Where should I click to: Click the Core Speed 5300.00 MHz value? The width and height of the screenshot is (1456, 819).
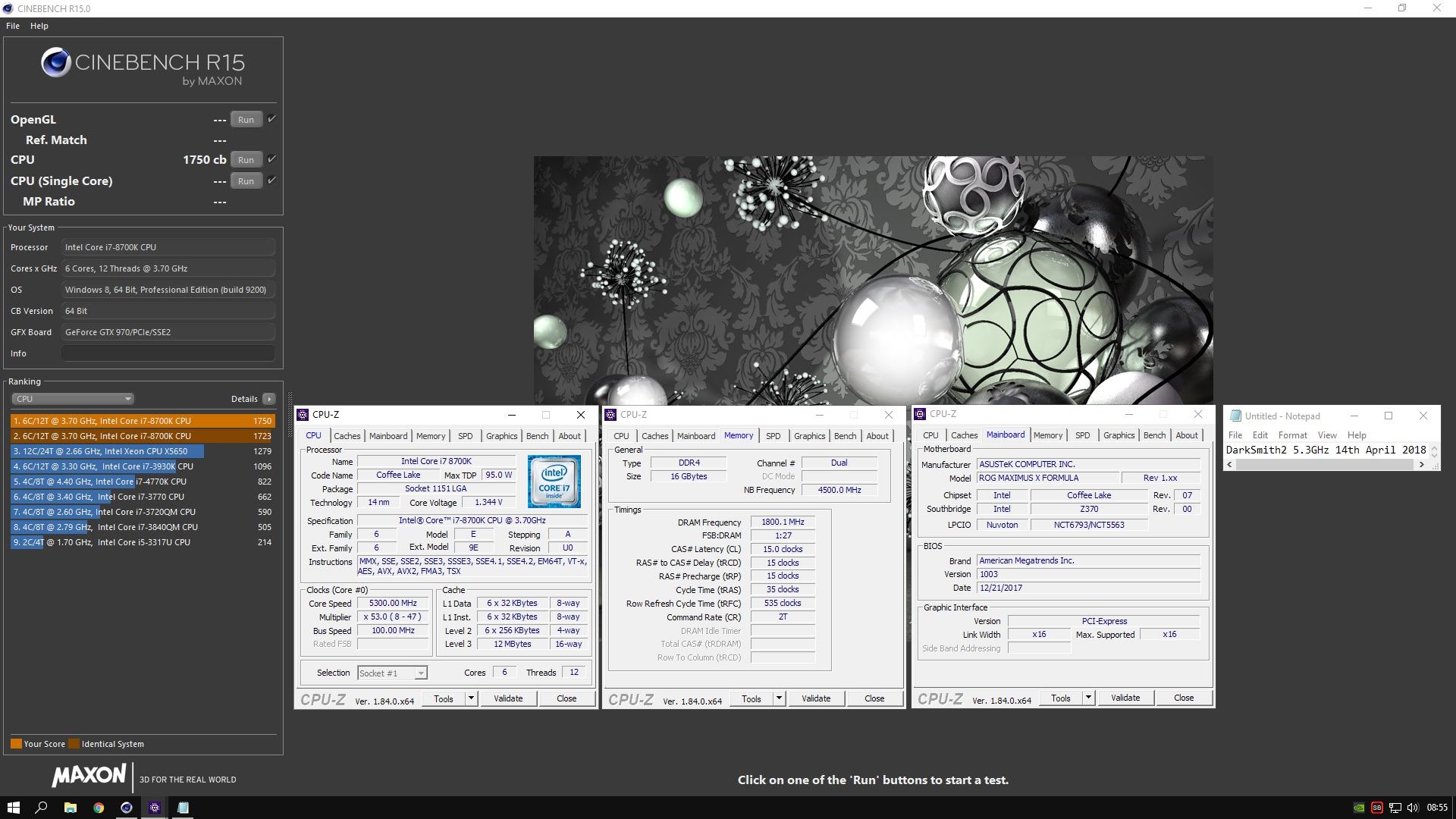[393, 604]
